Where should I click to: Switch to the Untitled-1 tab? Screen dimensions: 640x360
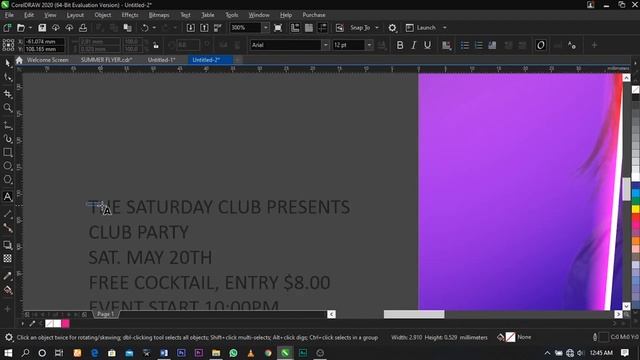161,60
